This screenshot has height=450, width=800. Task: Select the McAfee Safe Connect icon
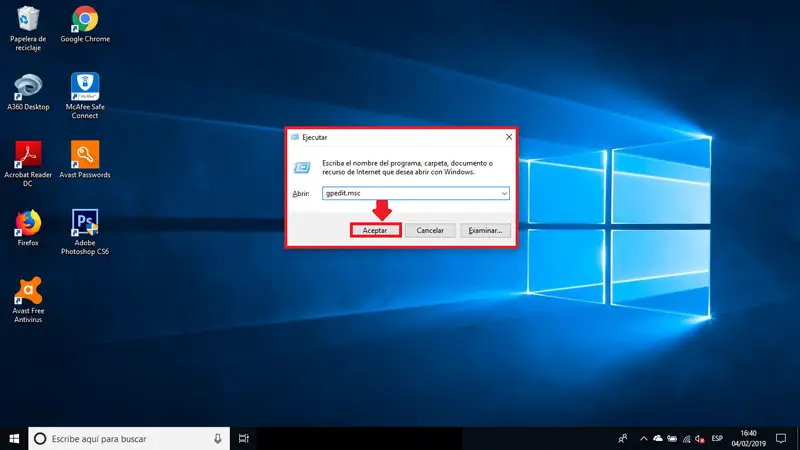coord(85,96)
